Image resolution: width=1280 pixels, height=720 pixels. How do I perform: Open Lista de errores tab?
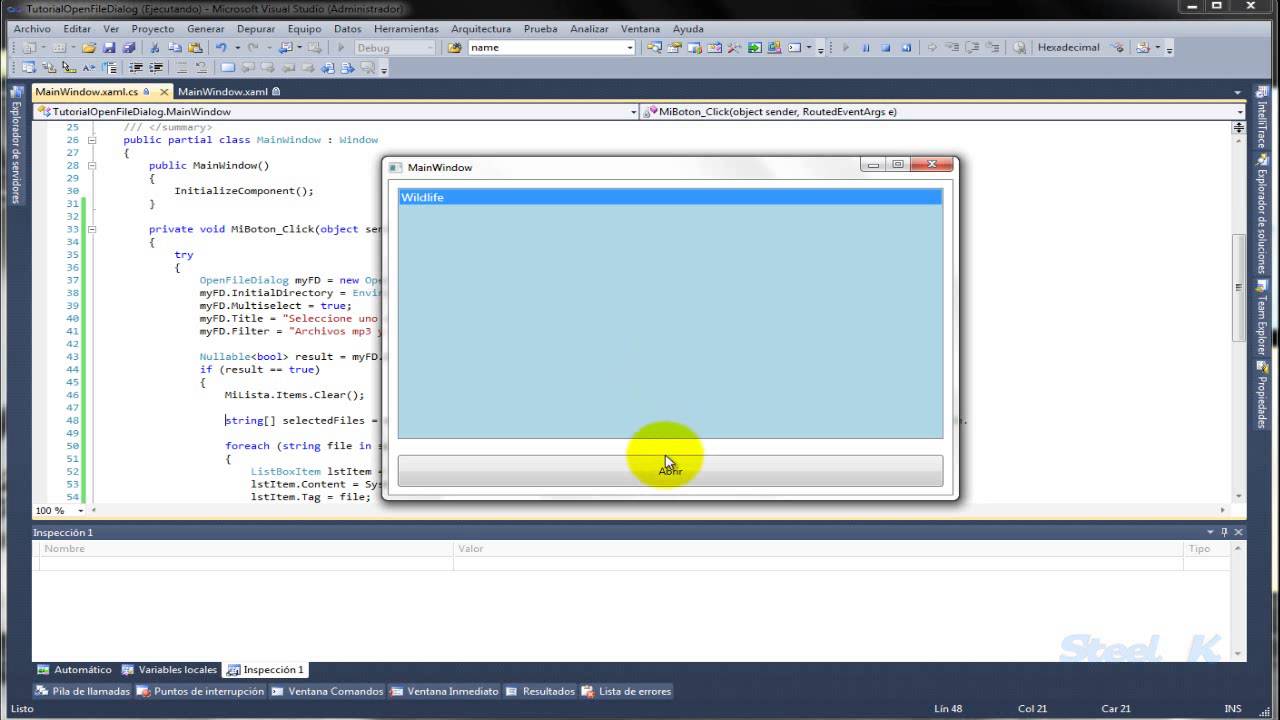[626, 691]
